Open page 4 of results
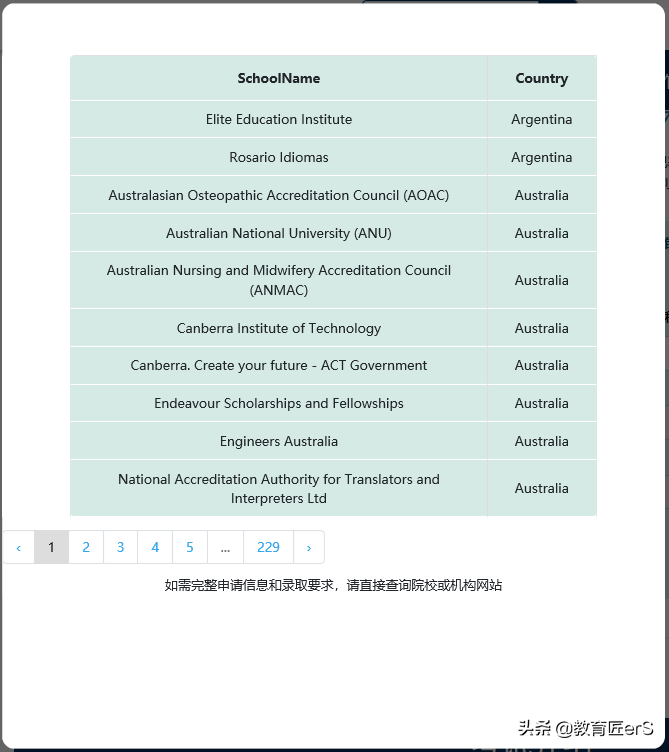 point(155,547)
